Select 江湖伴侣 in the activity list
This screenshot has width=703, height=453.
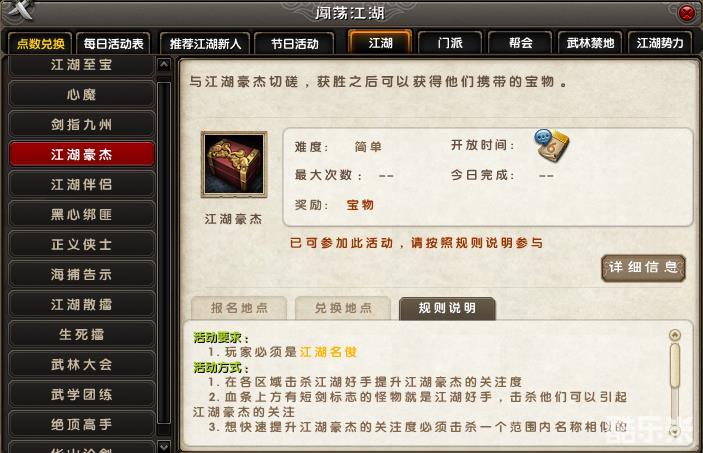tap(82, 184)
